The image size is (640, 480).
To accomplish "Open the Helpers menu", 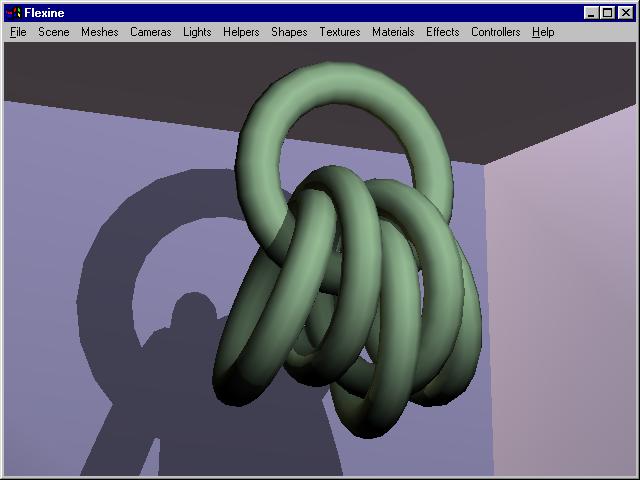I will (241, 32).
